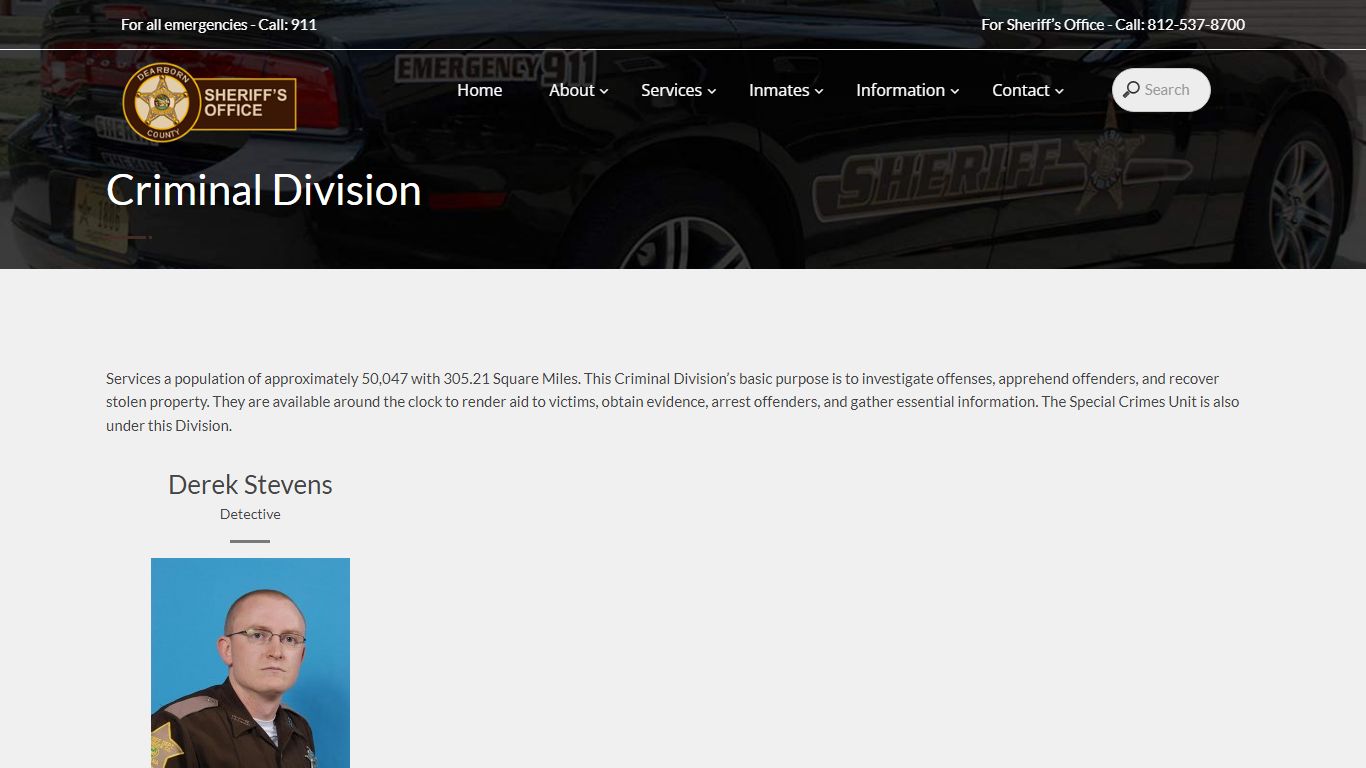Click the chevron beside Inmates
Screen dimensions: 1366x768
point(819,91)
